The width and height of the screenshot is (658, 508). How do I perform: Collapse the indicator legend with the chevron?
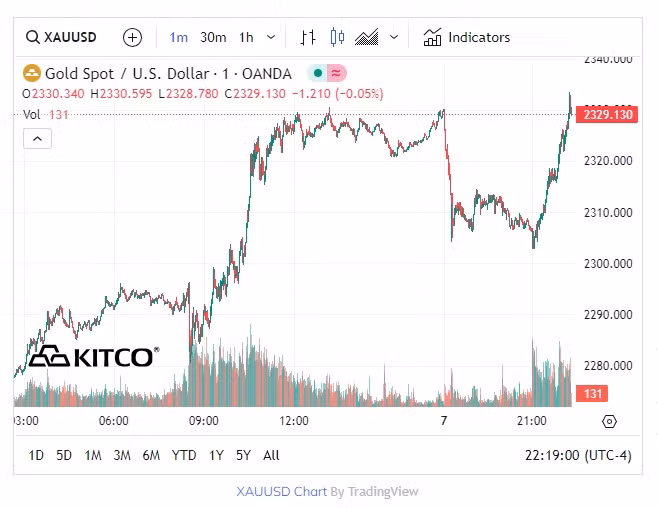tap(37, 139)
